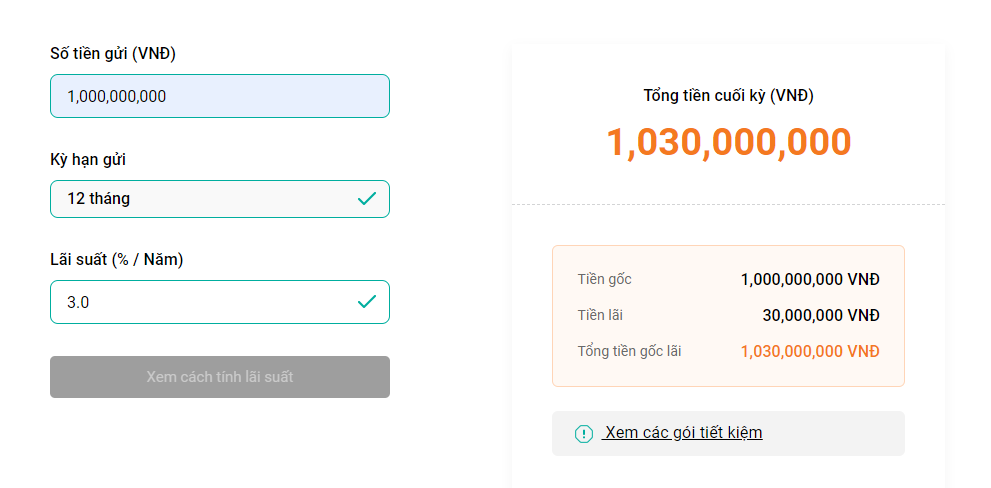Click the Kỳ hạn gửi label

(88, 160)
